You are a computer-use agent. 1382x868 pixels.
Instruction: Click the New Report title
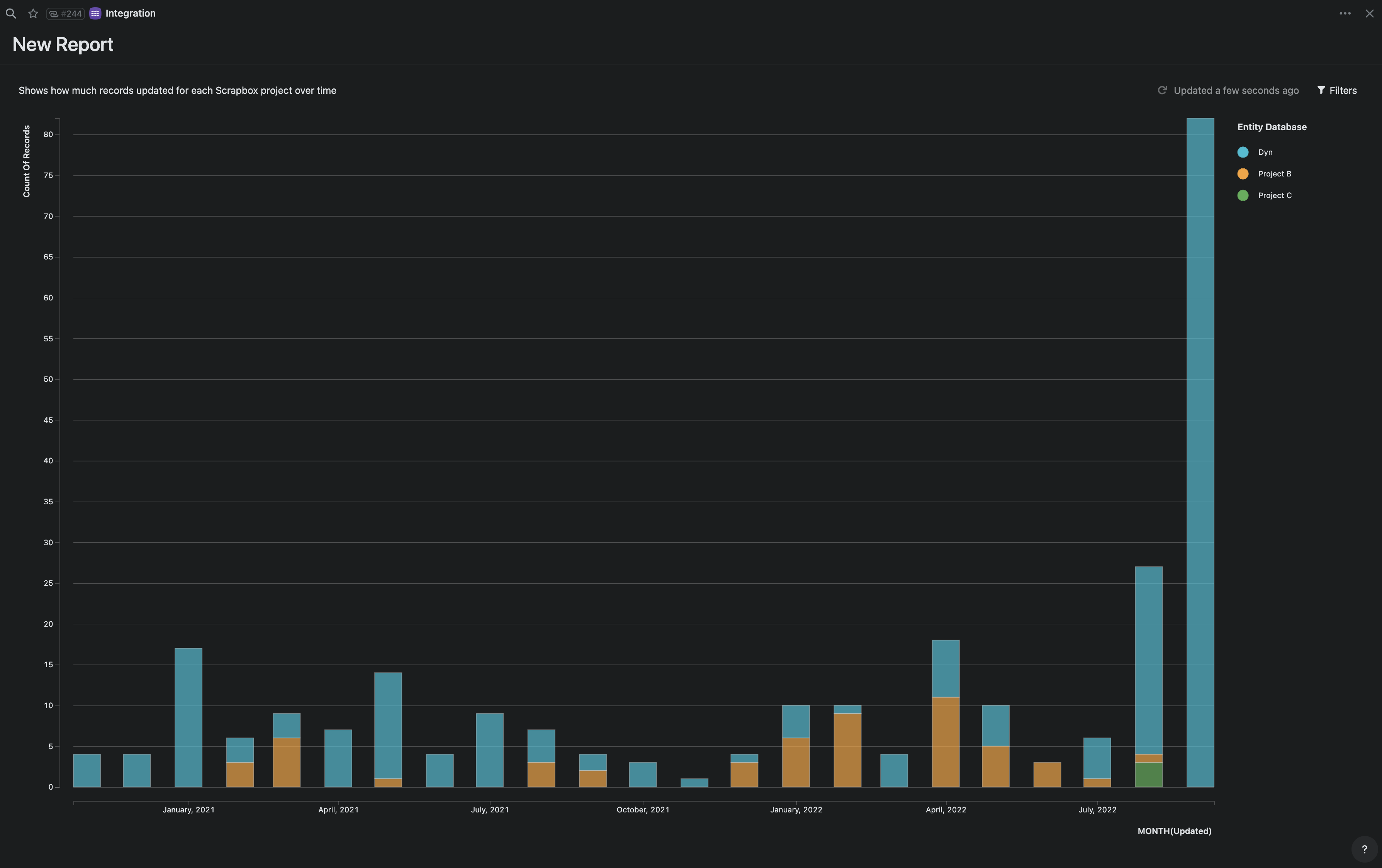(63, 44)
